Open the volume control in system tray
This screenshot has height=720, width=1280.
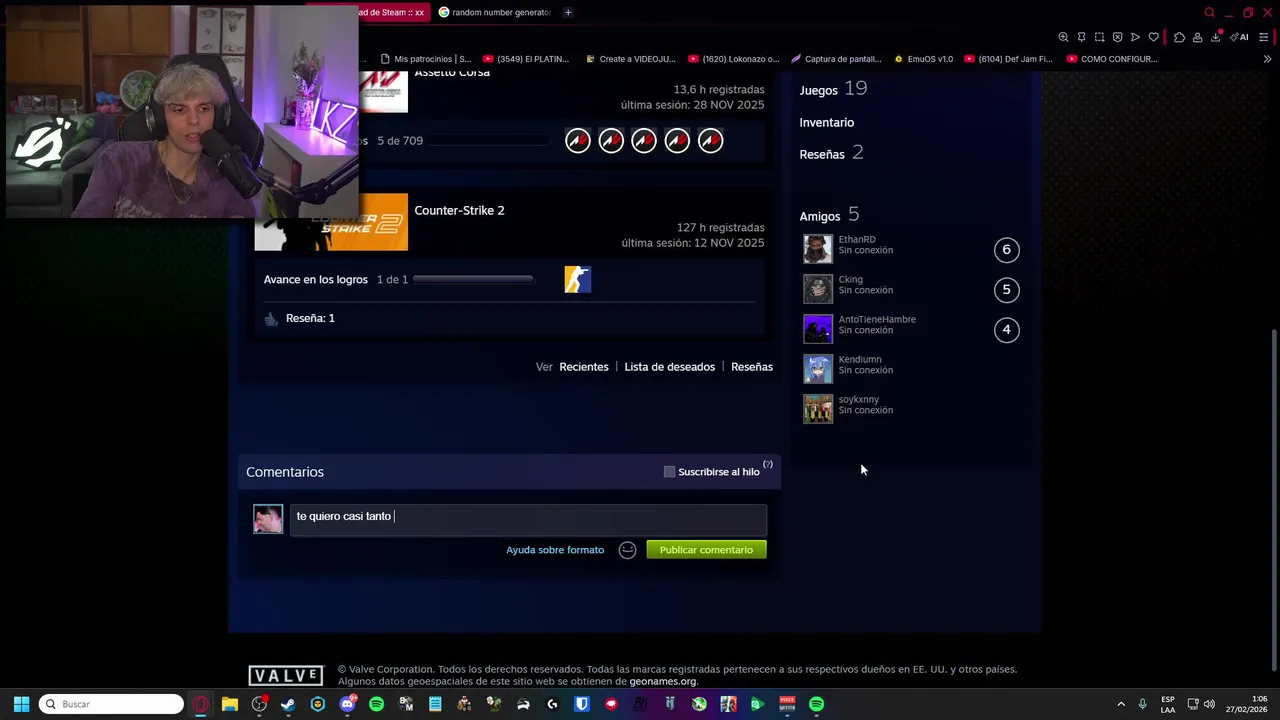click(1209, 704)
